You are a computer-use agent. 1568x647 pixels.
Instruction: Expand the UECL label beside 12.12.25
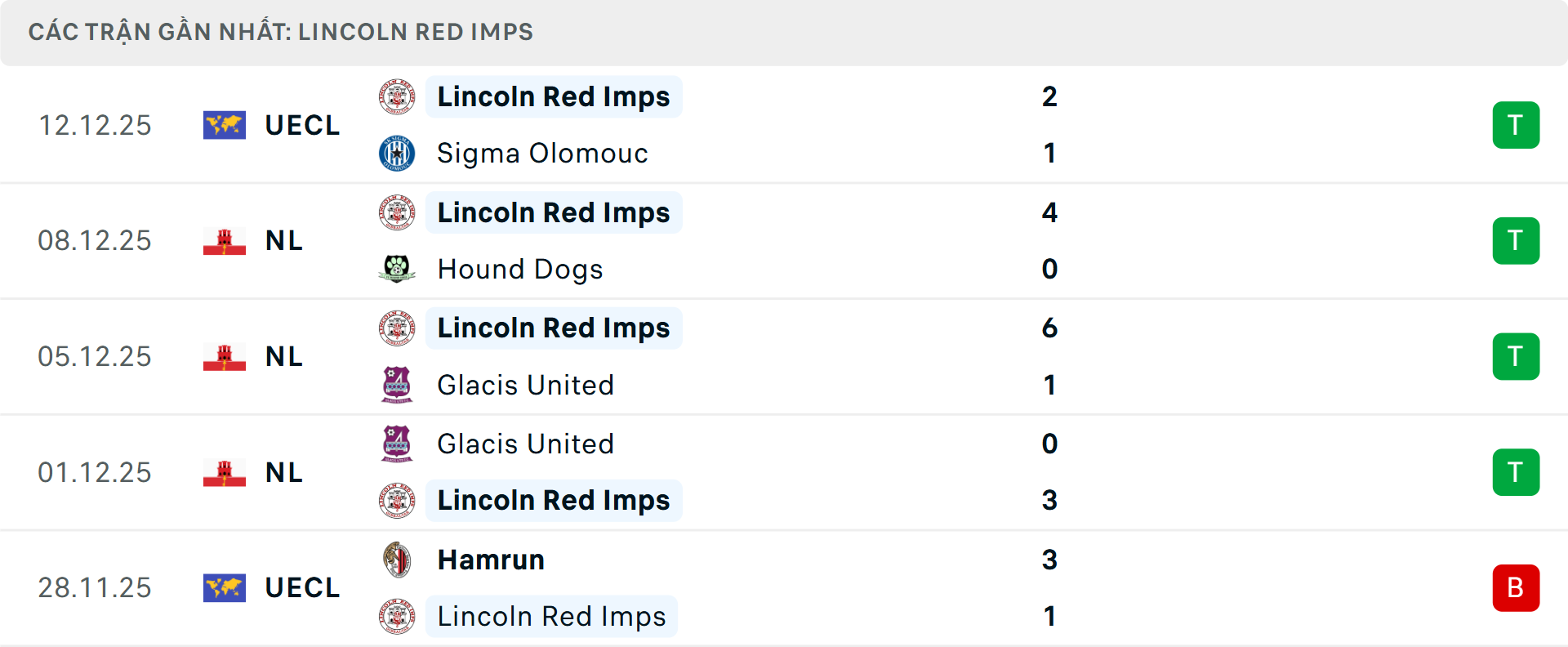click(301, 124)
